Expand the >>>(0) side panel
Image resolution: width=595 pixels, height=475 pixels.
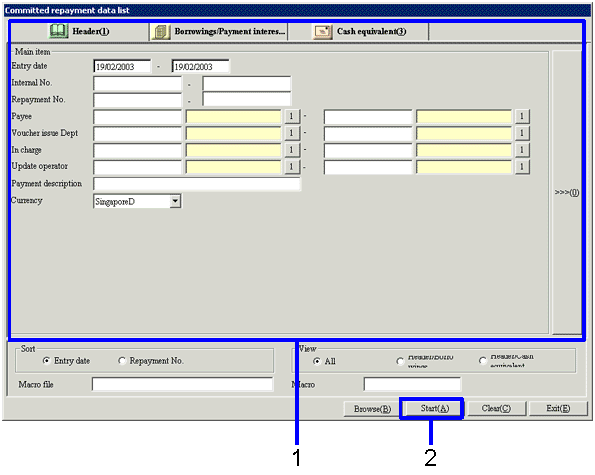(x=567, y=192)
